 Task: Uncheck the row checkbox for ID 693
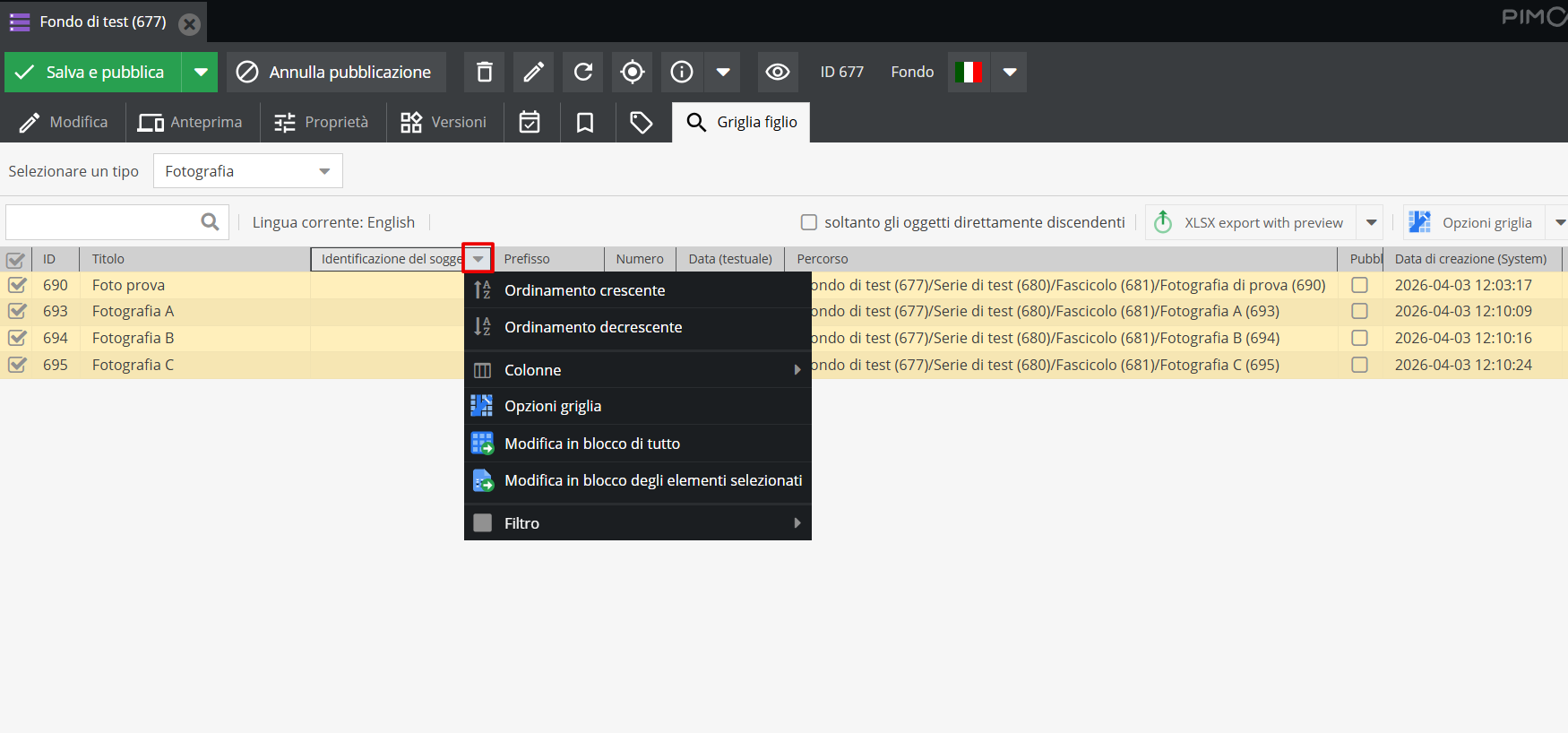(17, 311)
